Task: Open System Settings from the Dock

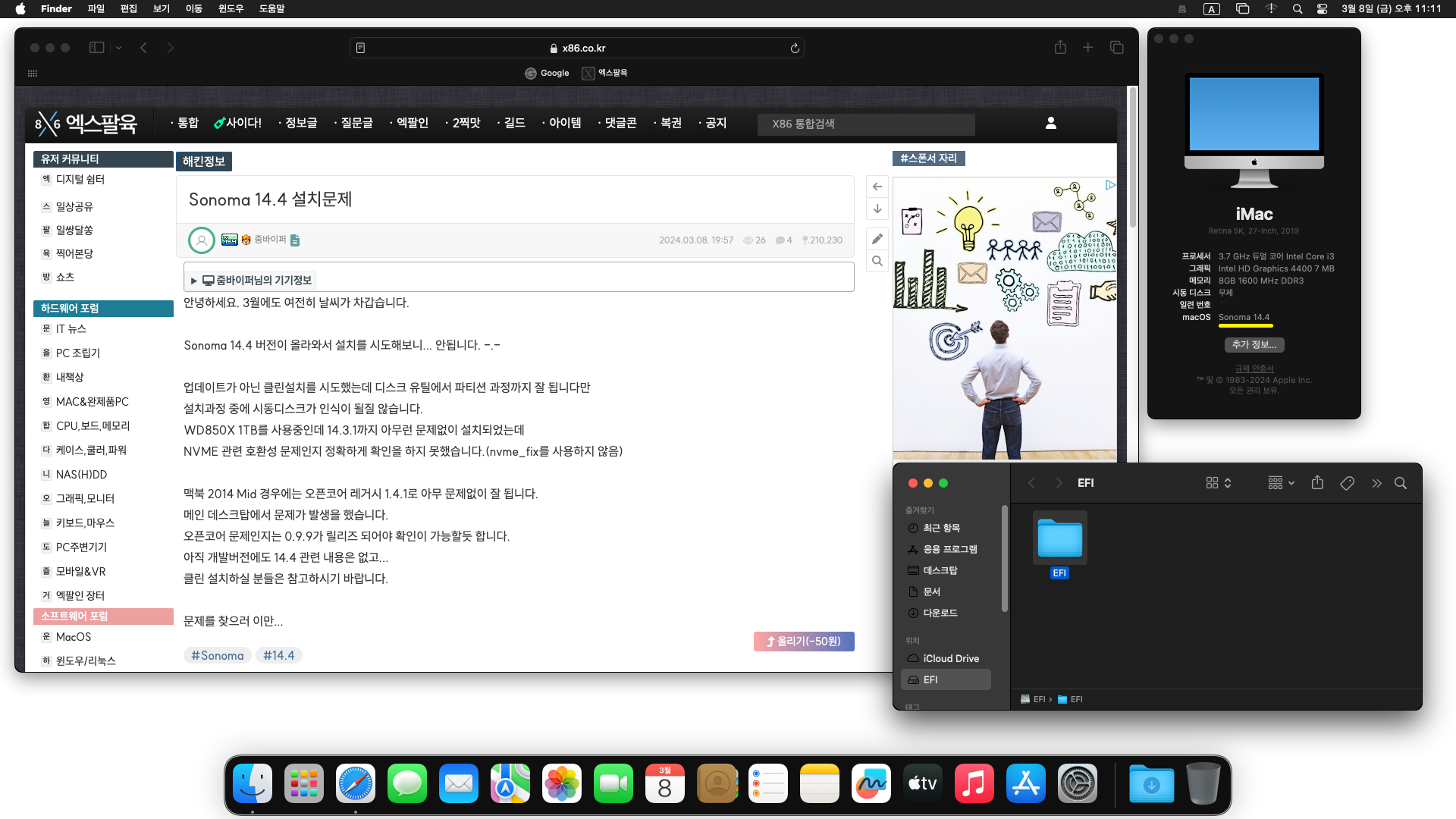Action: point(1078,784)
